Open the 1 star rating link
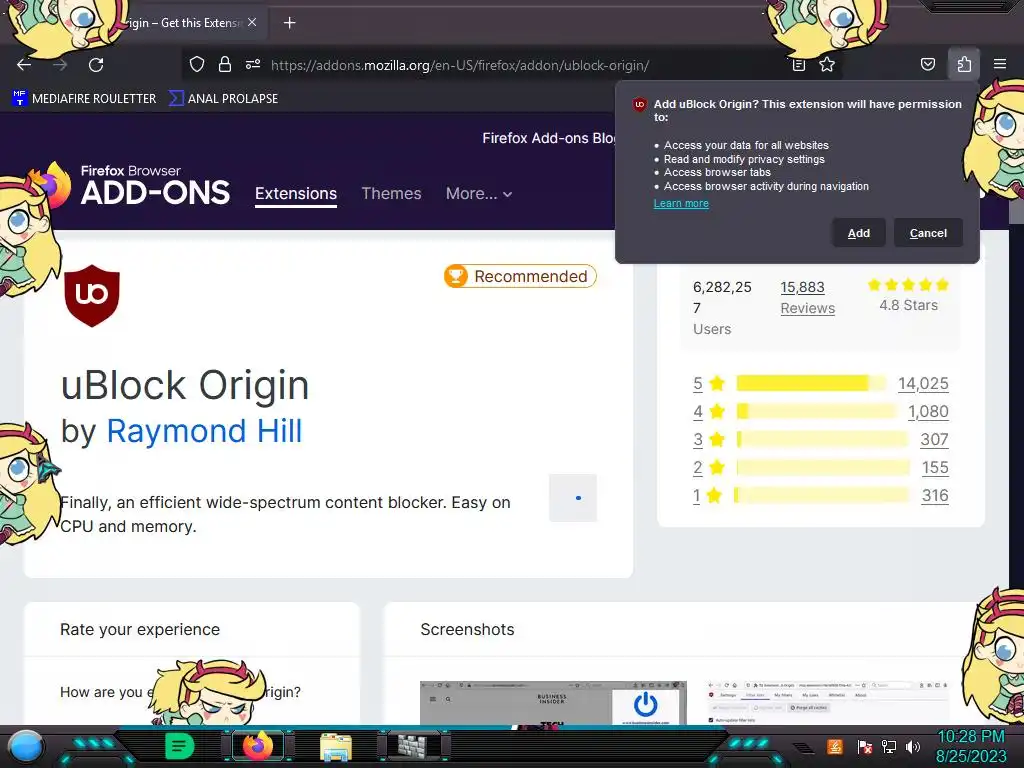 708,496
